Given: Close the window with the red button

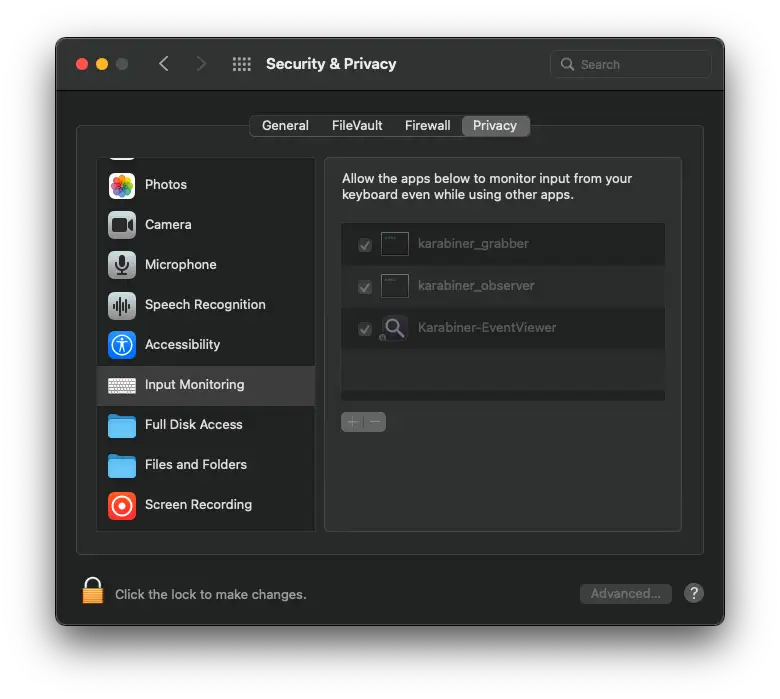Looking at the screenshot, I should [x=82, y=64].
